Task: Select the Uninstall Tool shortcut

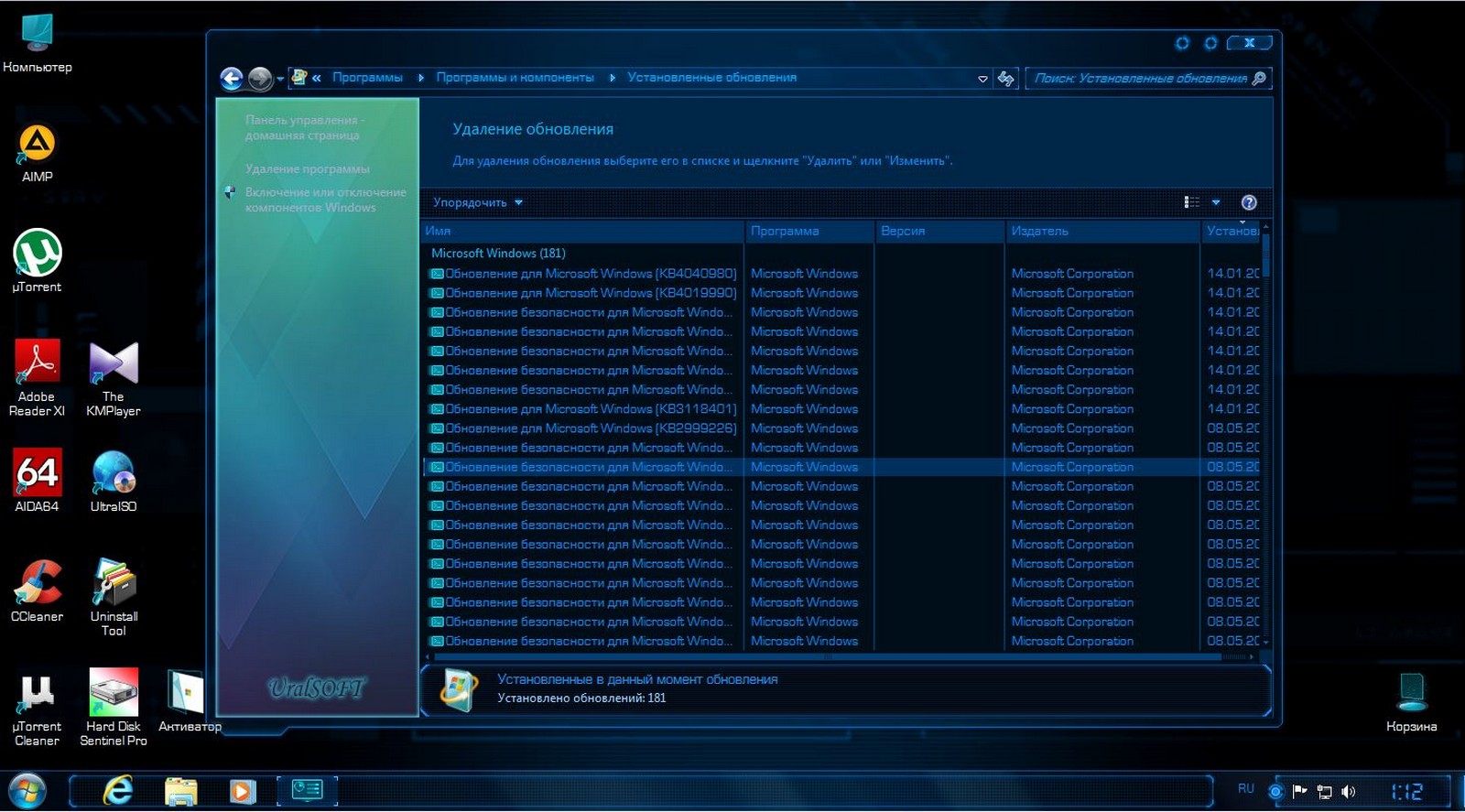Action: pos(114,597)
